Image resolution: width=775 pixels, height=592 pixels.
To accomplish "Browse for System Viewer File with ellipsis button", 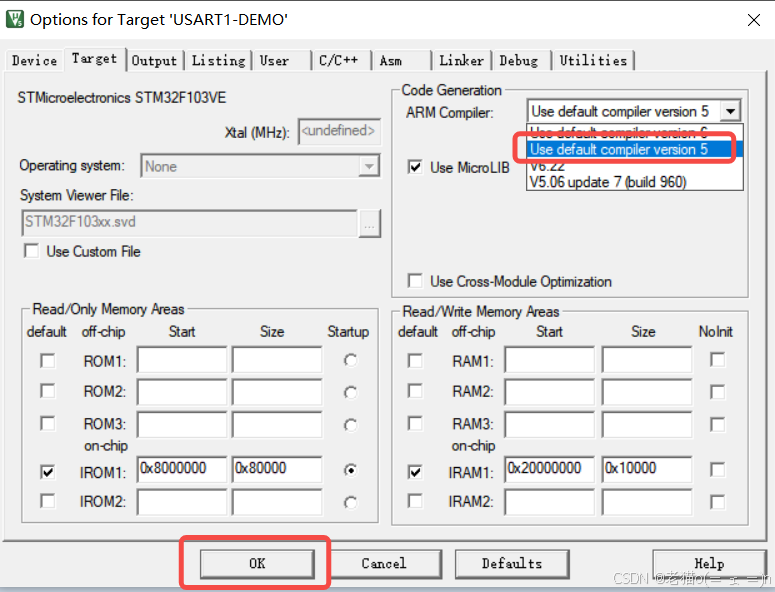I will [369, 223].
